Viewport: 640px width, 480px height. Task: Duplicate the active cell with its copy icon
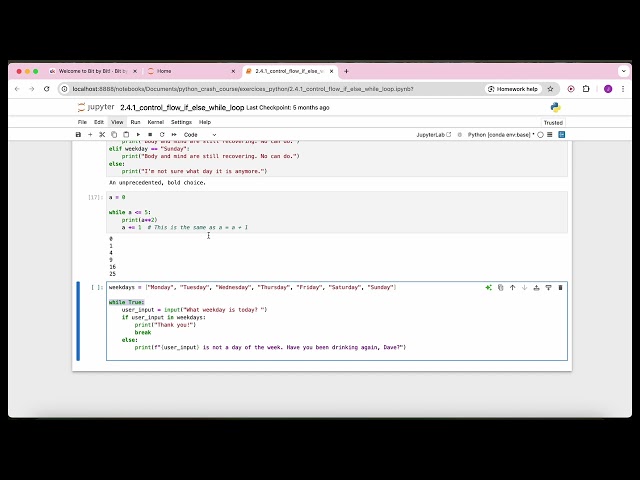(x=500, y=288)
